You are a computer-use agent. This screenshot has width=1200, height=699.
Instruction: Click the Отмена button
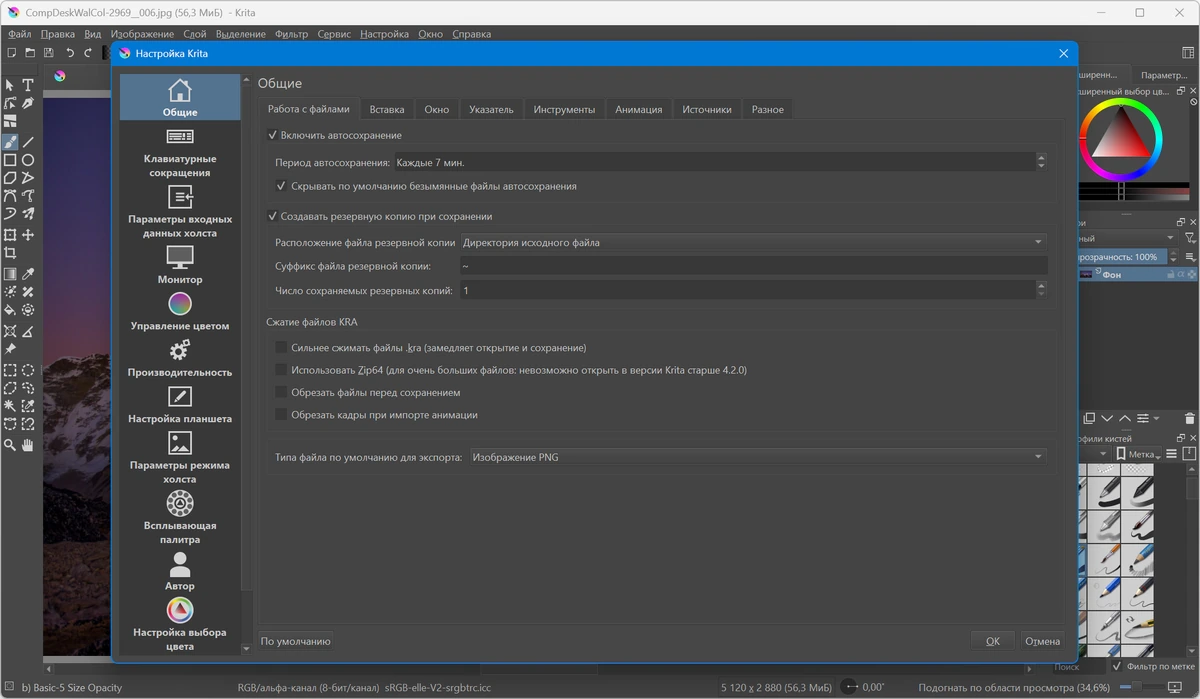click(1042, 641)
